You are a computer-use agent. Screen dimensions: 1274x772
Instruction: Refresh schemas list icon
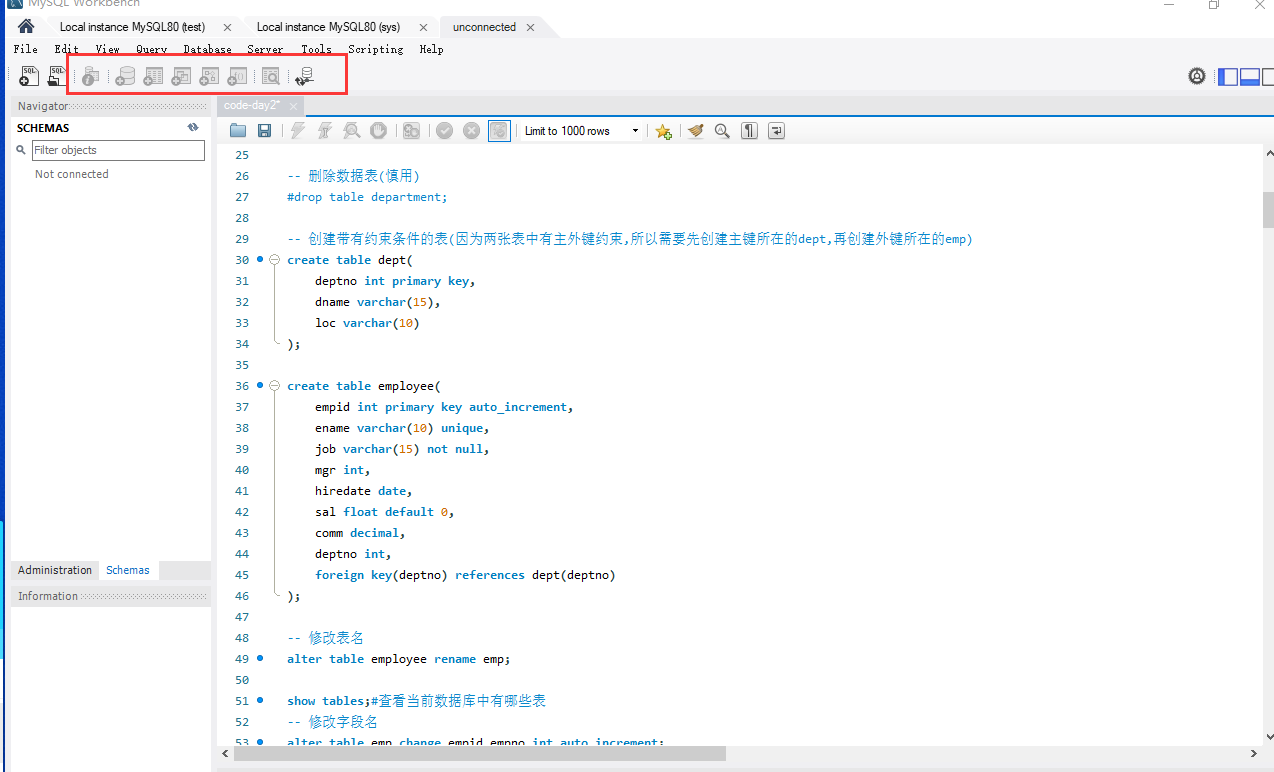pyautogui.click(x=193, y=128)
